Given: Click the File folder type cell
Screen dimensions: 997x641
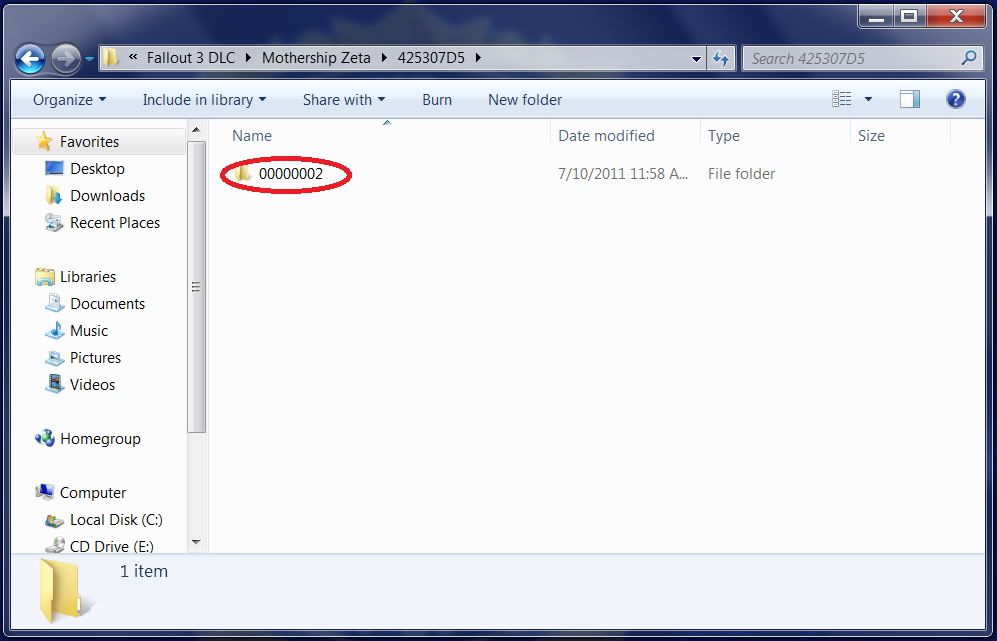Looking at the screenshot, I should [x=741, y=174].
